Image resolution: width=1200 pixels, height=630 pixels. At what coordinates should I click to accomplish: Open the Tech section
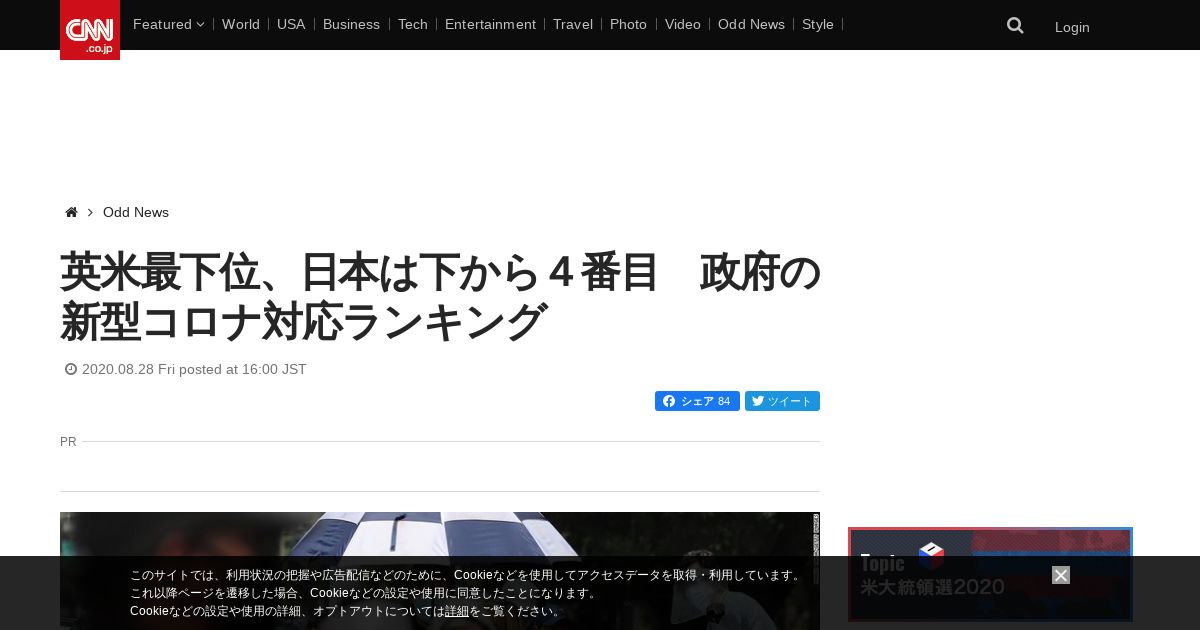[413, 24]
